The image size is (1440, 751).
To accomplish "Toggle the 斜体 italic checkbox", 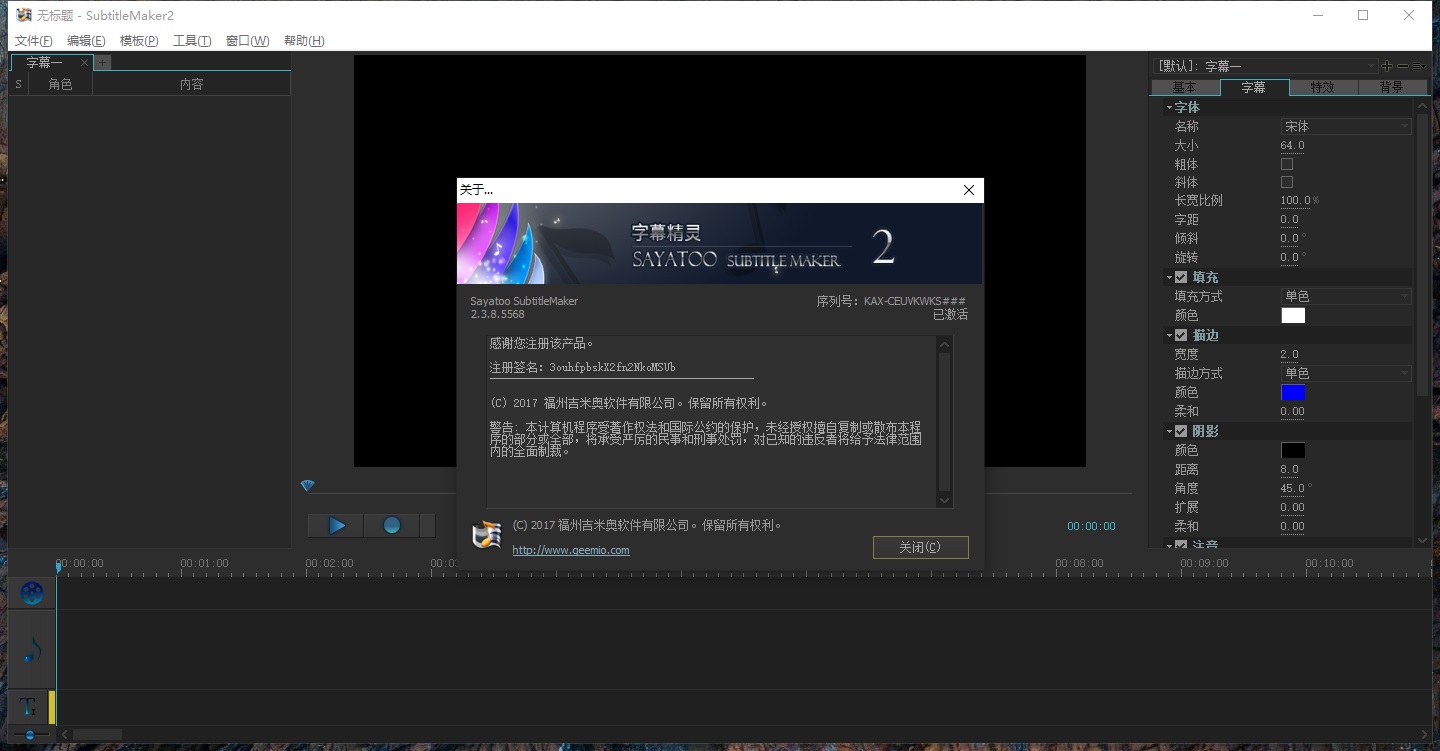I will coord(1287,182).
